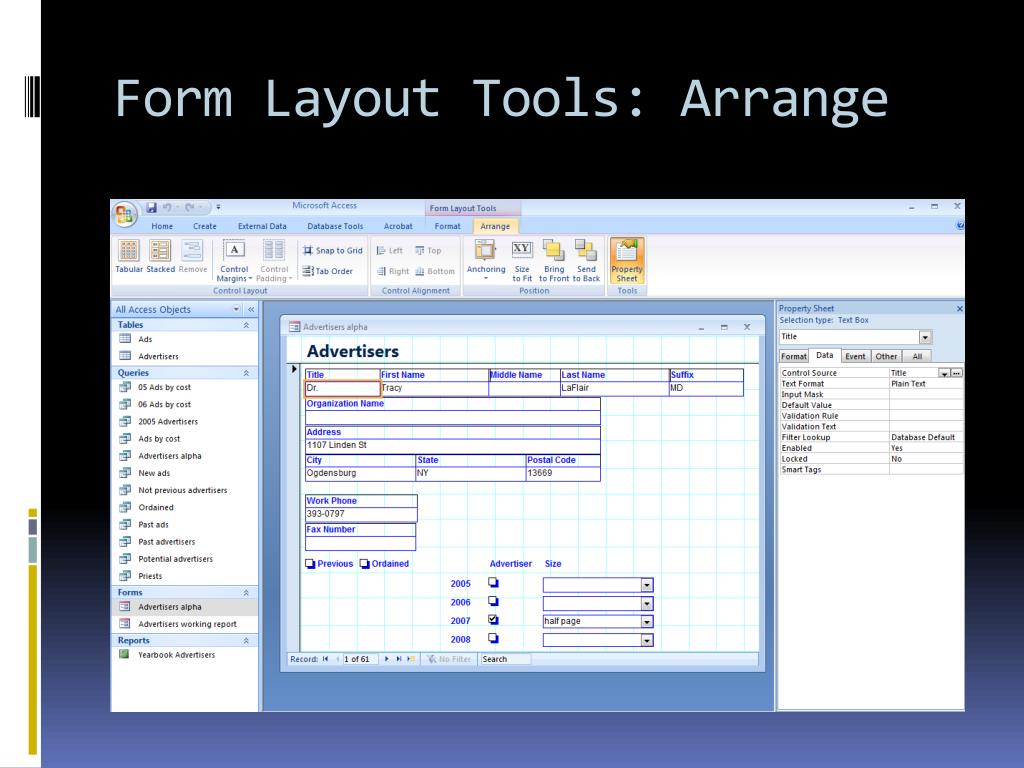
Task: Open the Format tab in Property Sheet
Action: 793,357
